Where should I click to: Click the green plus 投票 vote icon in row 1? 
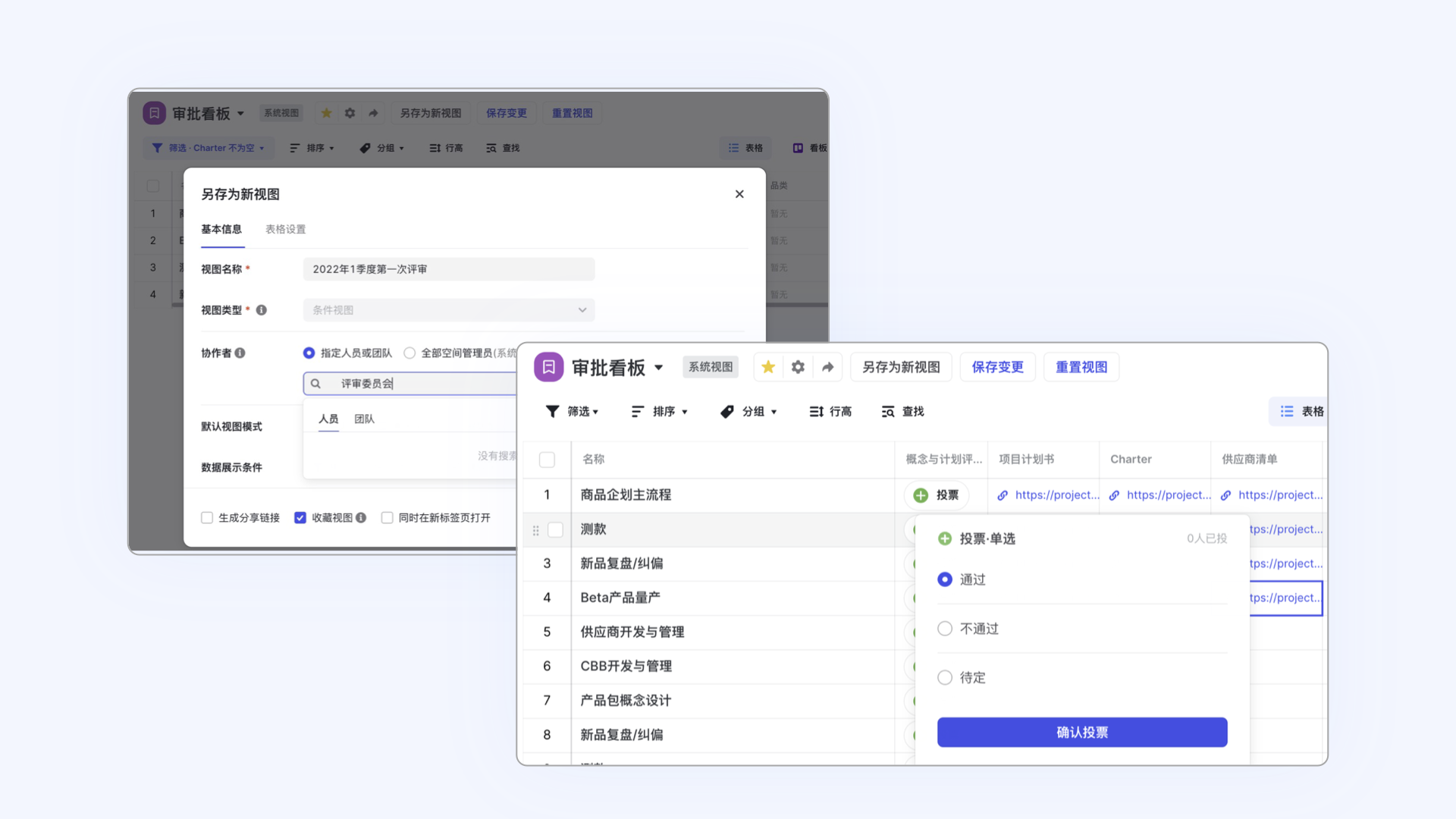[921, 495]
